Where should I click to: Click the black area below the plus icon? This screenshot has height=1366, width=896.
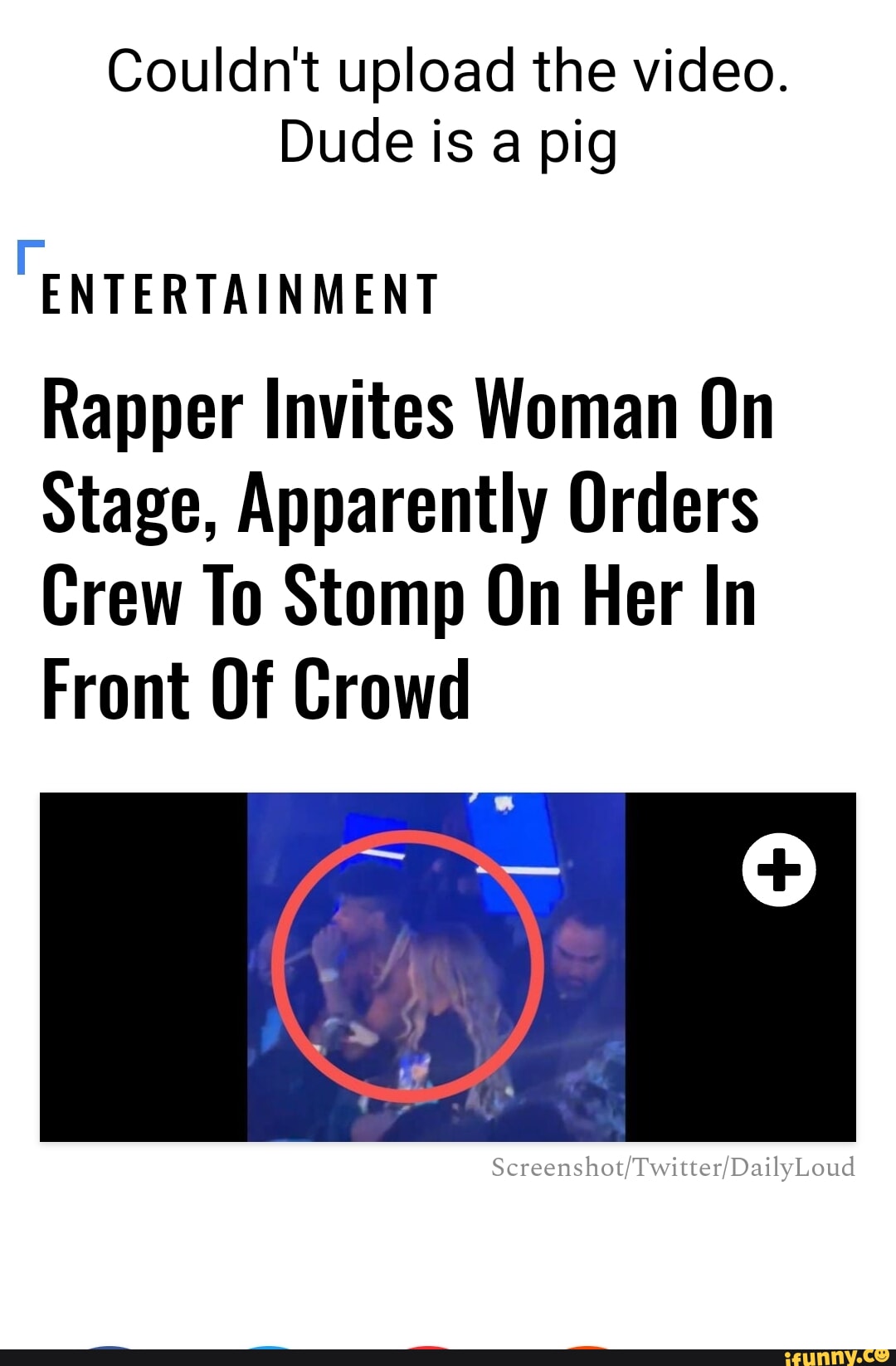click(741, 1025)
